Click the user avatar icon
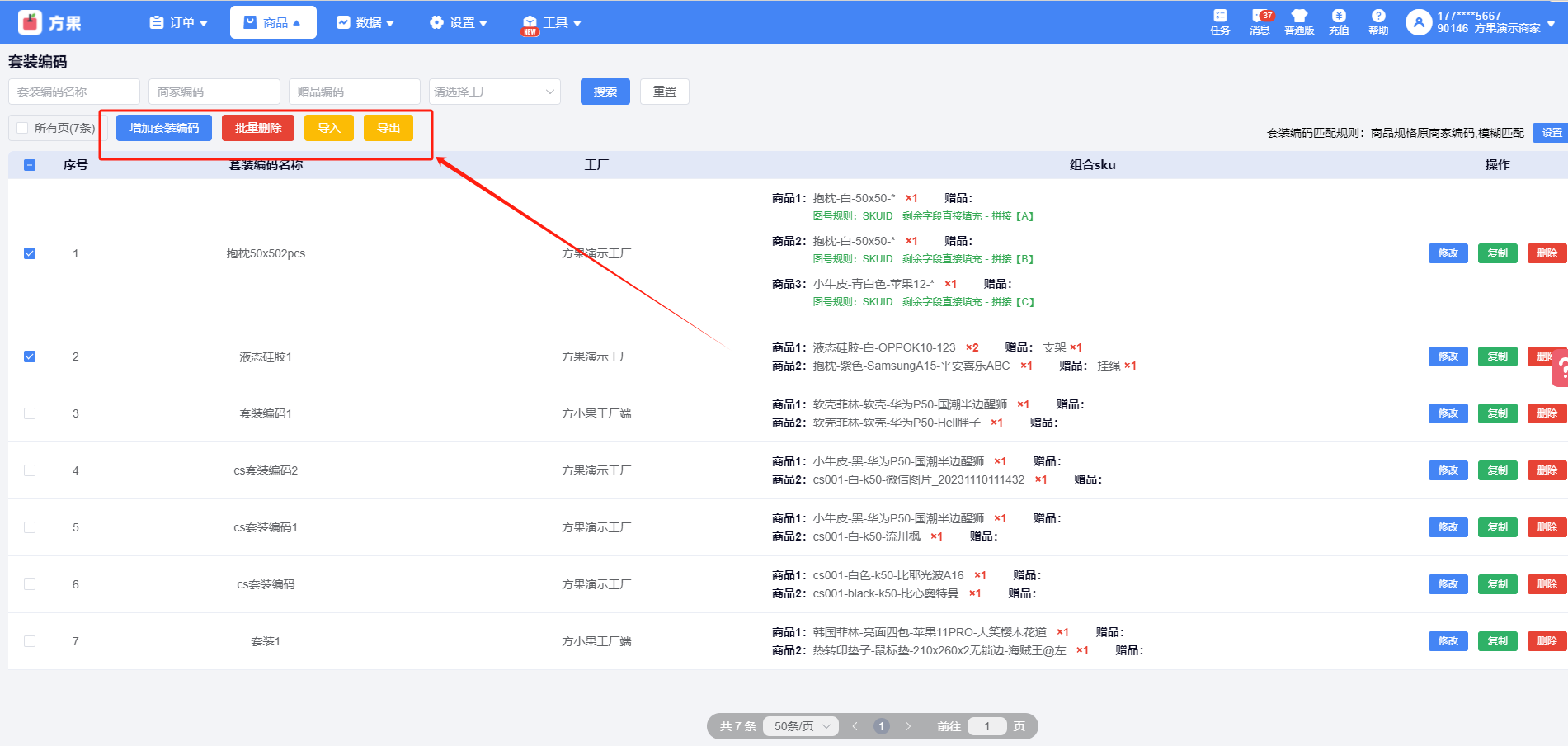This screenshot has height=746, width=1568. pyautogui.click(x=1419, y=22)
